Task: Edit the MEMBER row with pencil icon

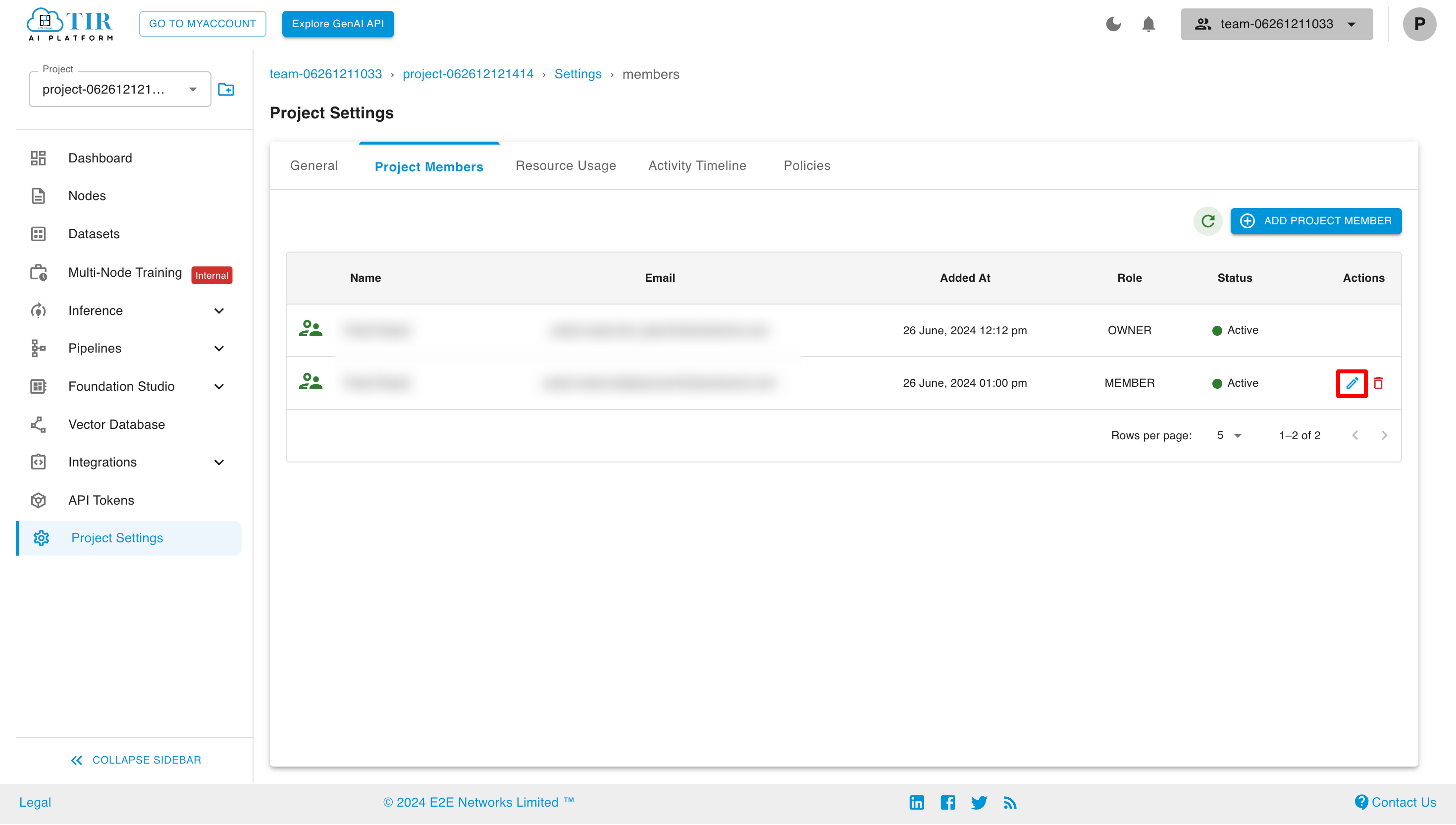Action: point(1352,384)
